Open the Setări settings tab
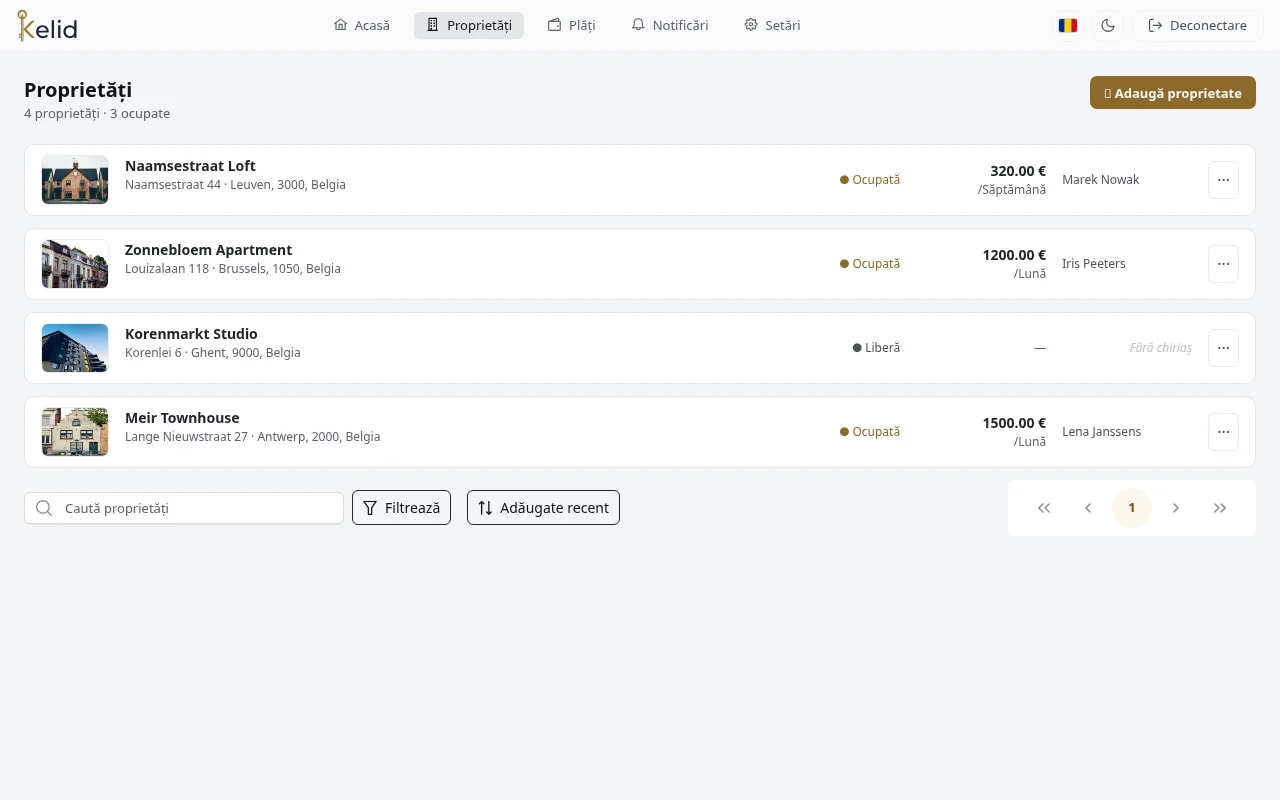 pos(772,25)
